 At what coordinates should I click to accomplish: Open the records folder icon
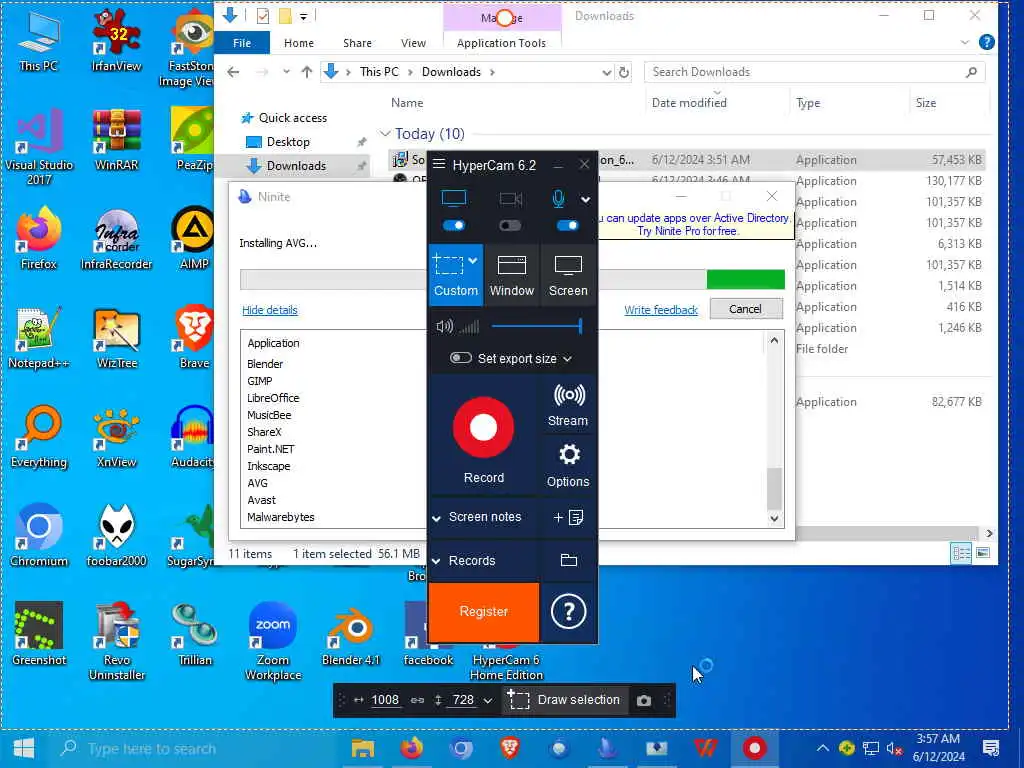tap(569, 560)
